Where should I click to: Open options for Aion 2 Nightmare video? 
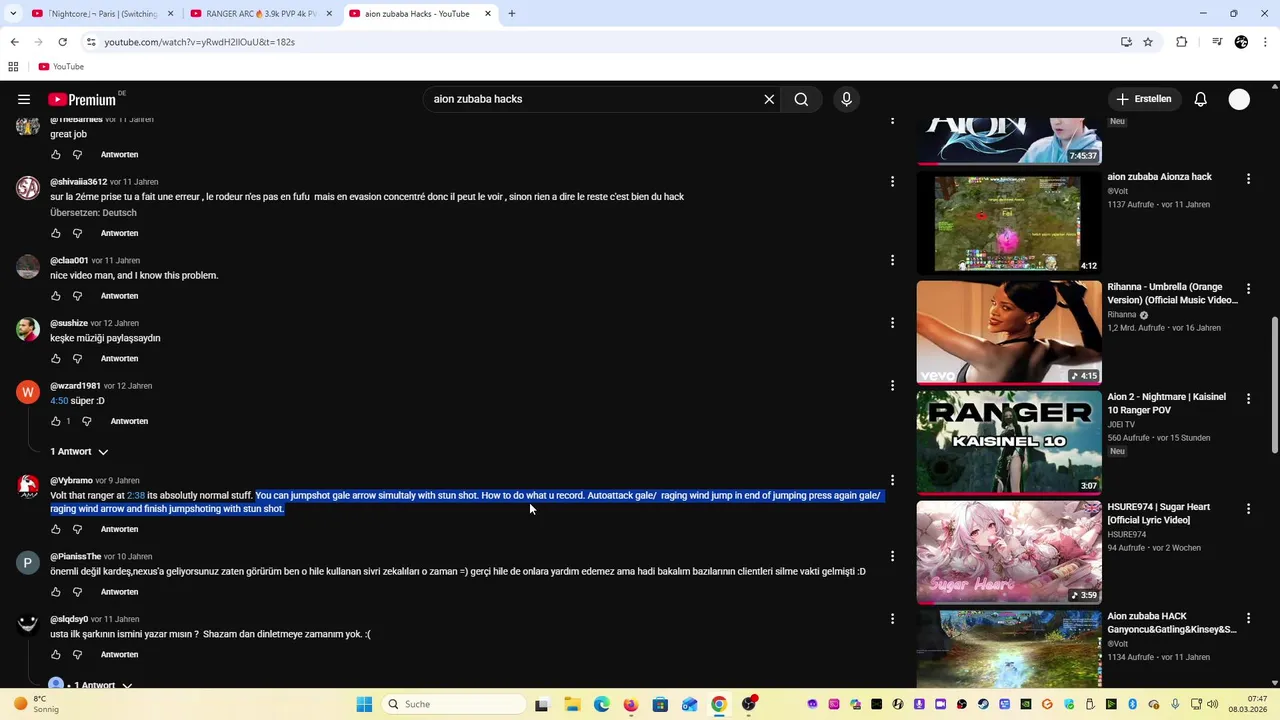pyautogui.click(x=1248, y=398)
